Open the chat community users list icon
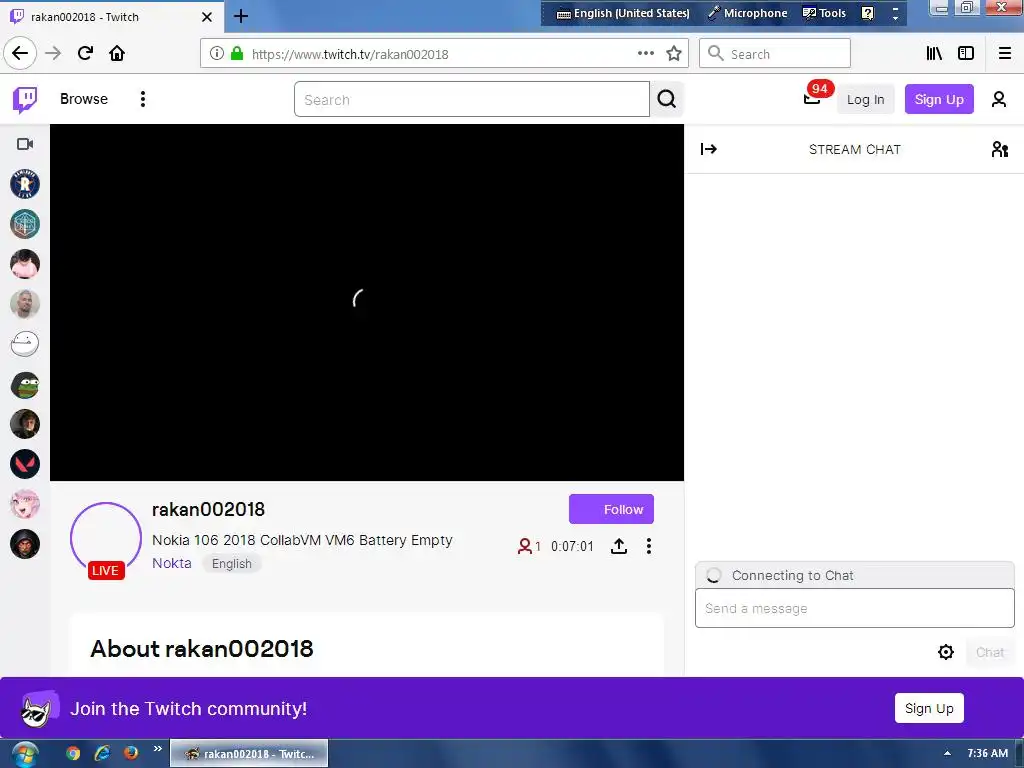 point(999,150)
